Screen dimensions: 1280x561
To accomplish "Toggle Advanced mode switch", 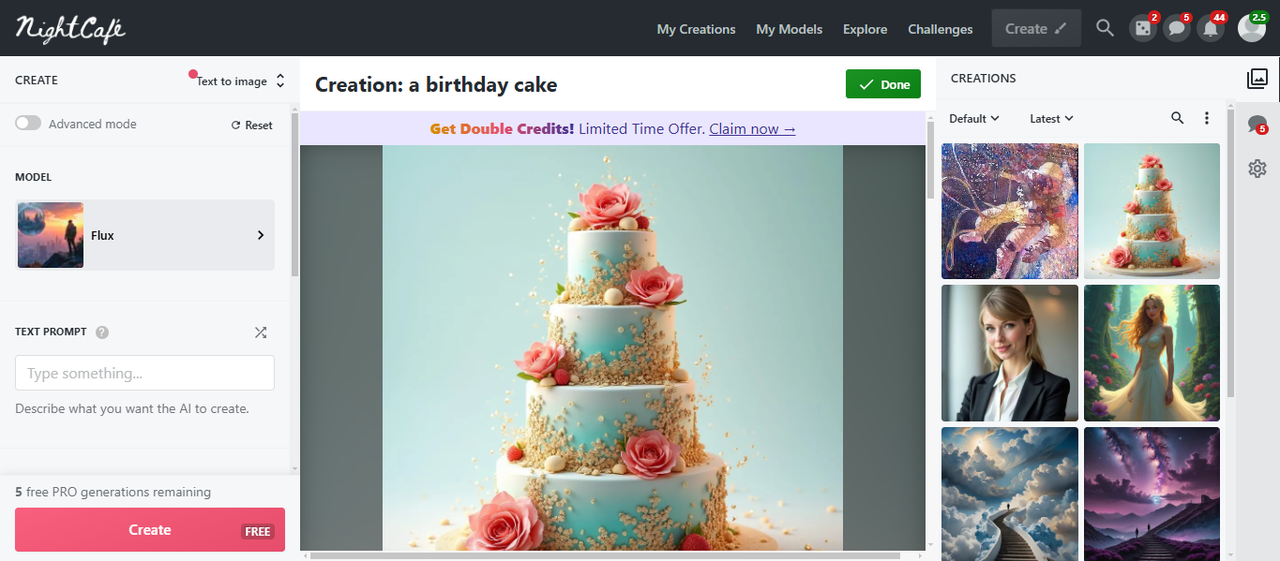I will [28, 123].
